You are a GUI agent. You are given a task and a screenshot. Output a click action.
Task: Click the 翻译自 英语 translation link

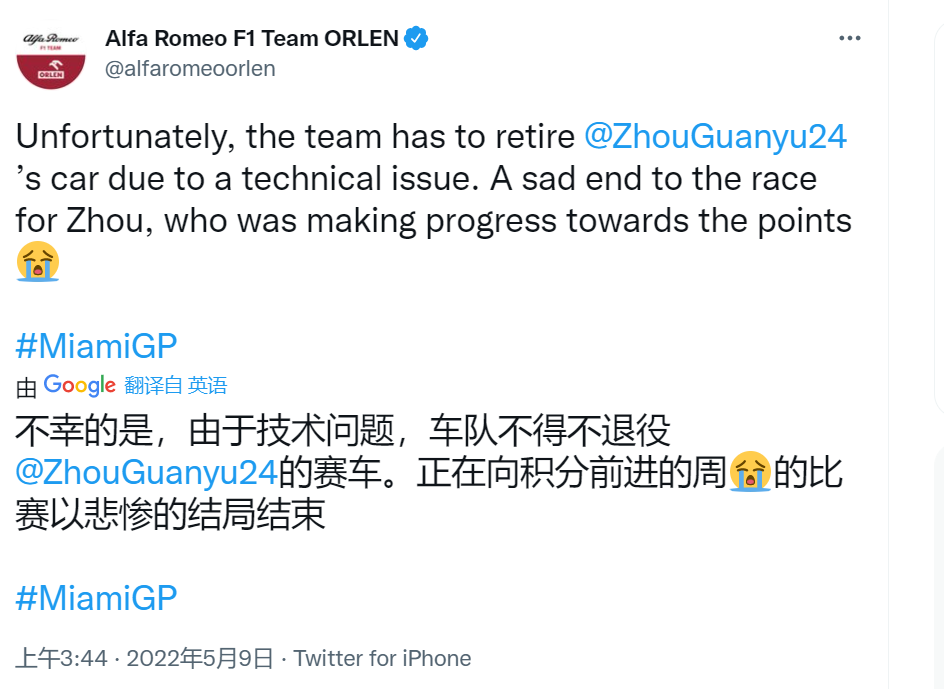(176, 386)
